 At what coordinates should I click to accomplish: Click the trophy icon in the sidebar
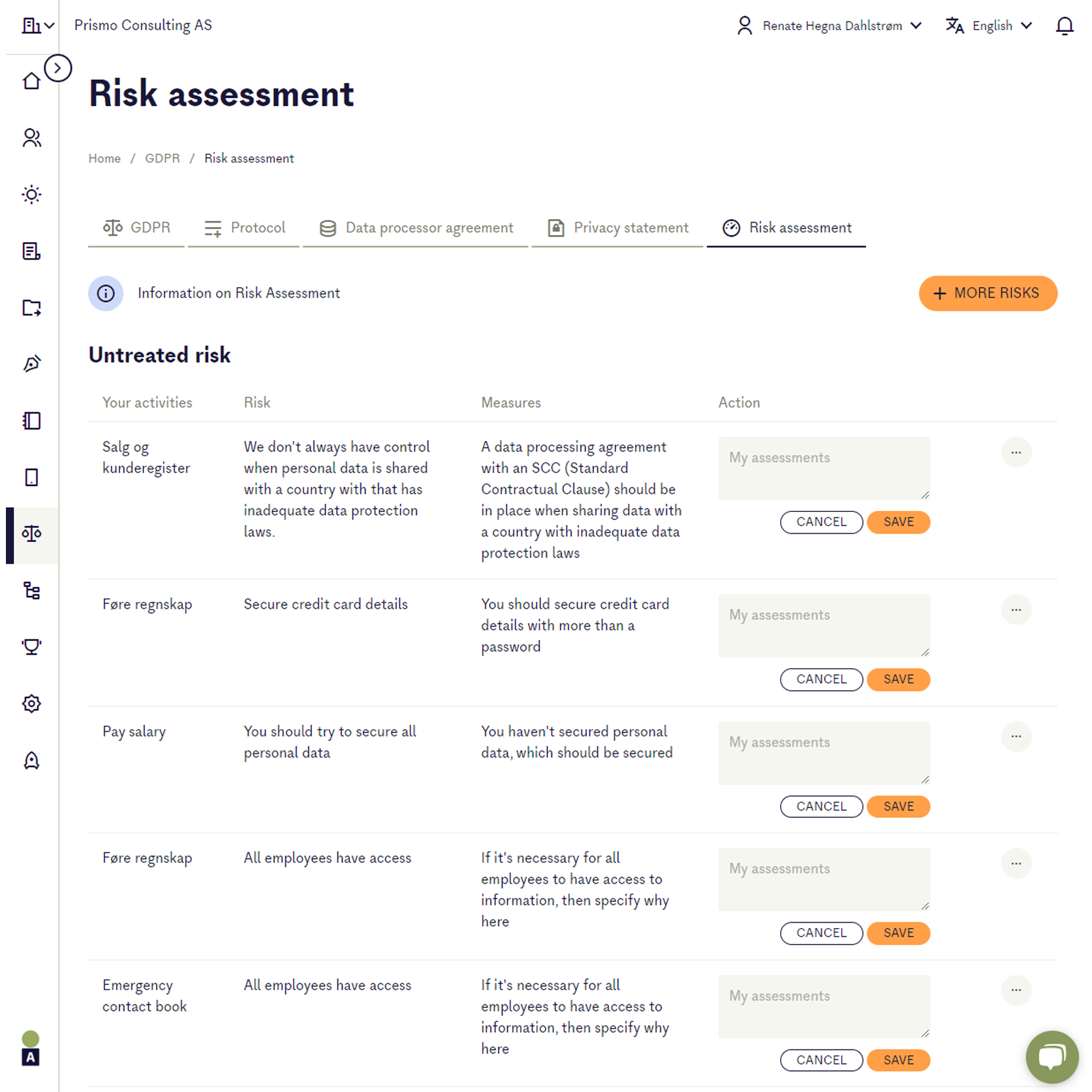click(31, 646)
